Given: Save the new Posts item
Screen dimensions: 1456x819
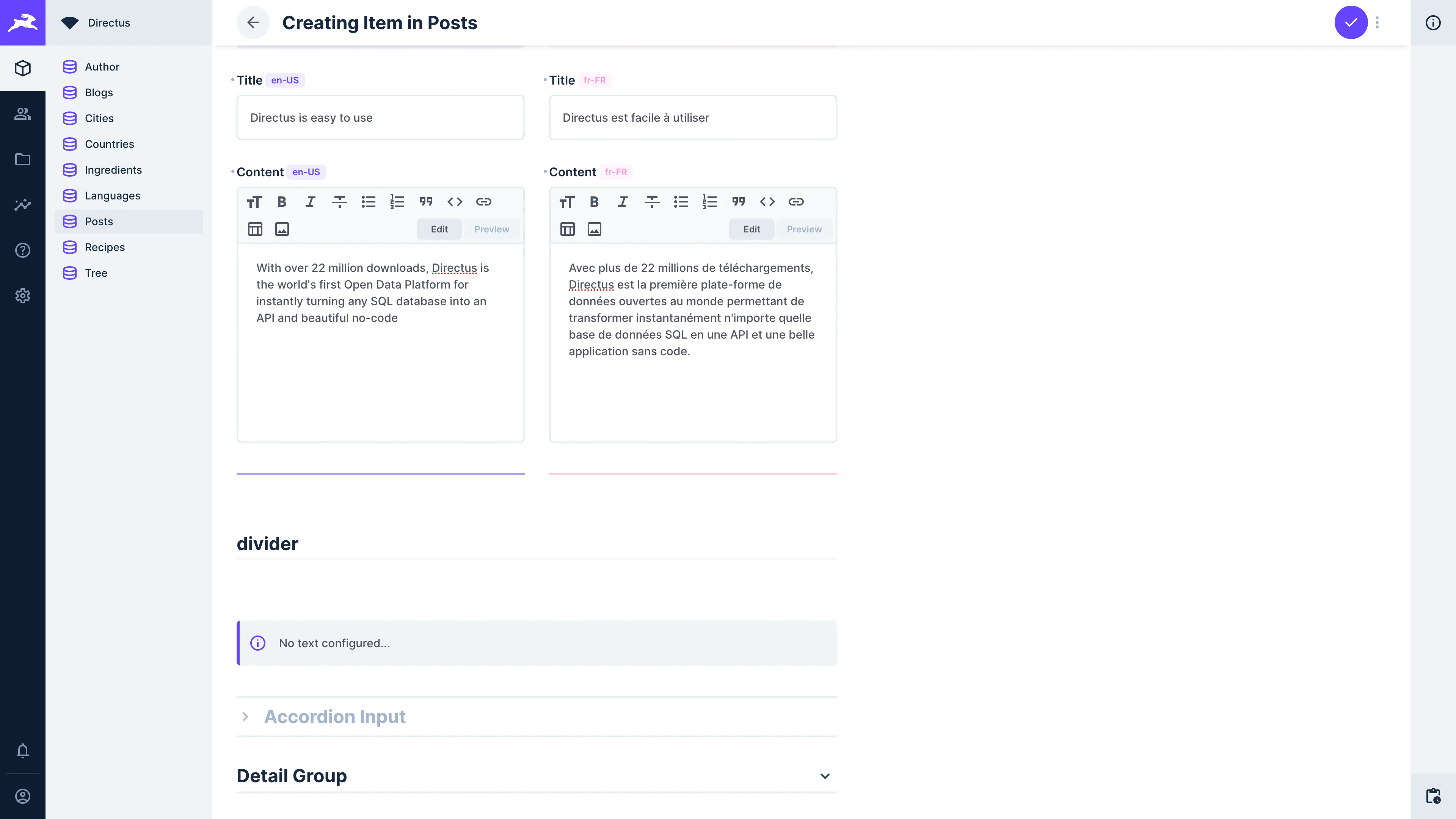Looking at the screenshot, I should coord(1351,22).
